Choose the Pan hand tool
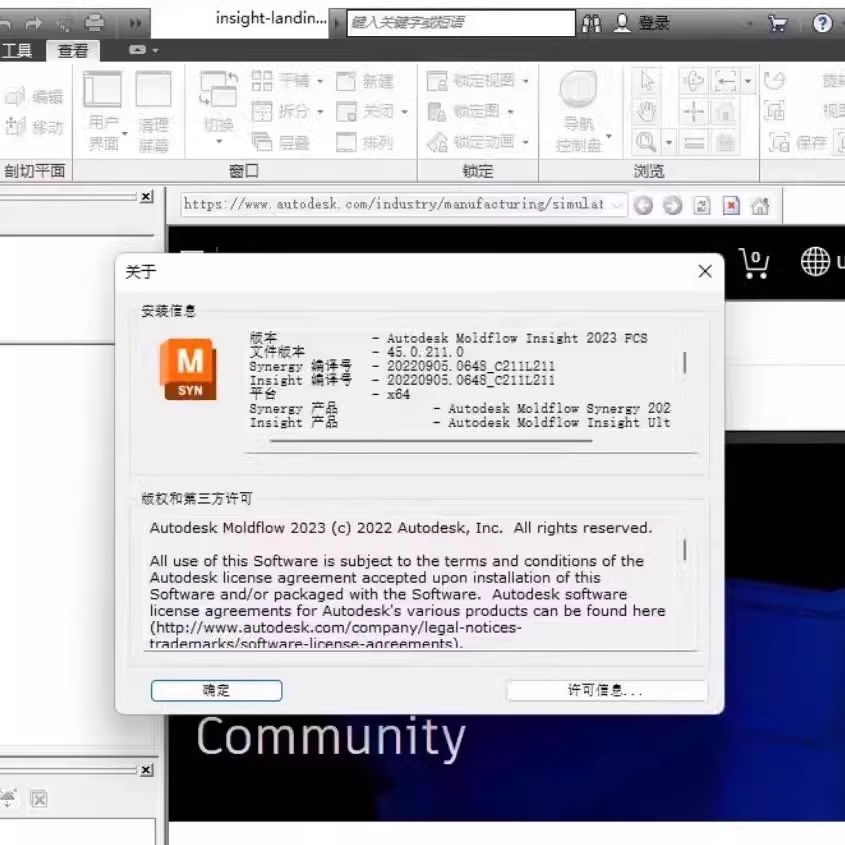Image resolution: width=845 pixels, height=845 pixels. 646,112
